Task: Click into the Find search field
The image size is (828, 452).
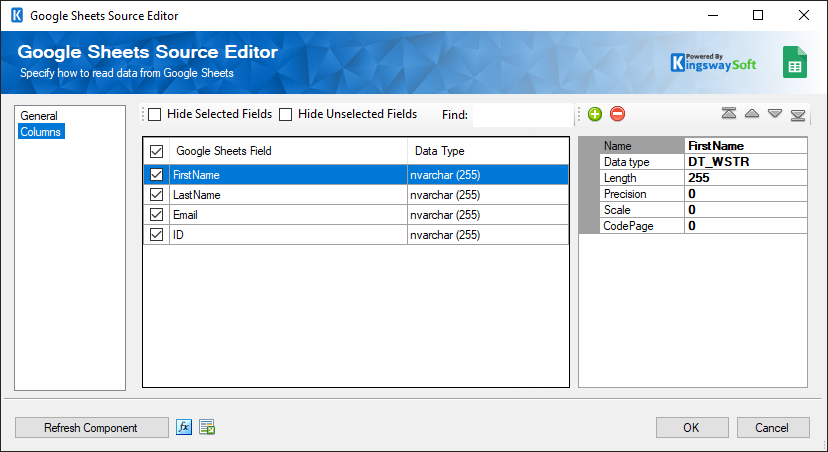Action: click(x=522, y=115)
